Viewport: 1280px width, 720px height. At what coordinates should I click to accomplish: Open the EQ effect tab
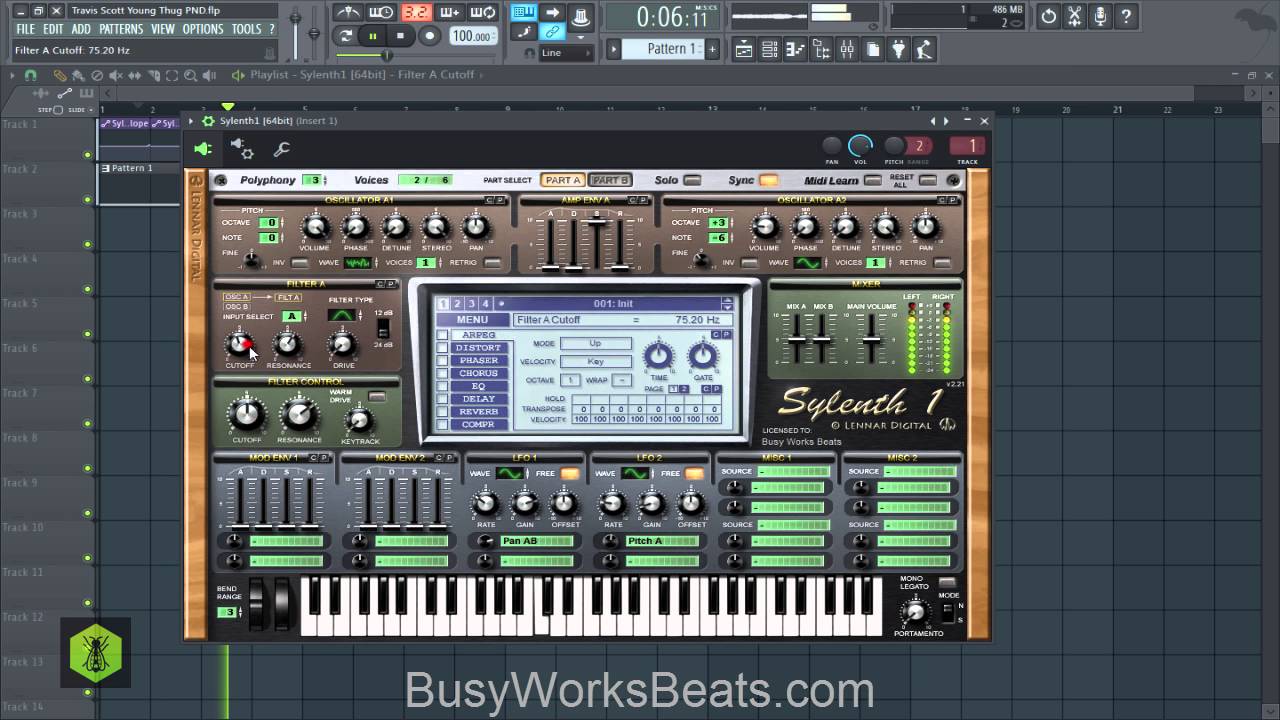point(479,386)
